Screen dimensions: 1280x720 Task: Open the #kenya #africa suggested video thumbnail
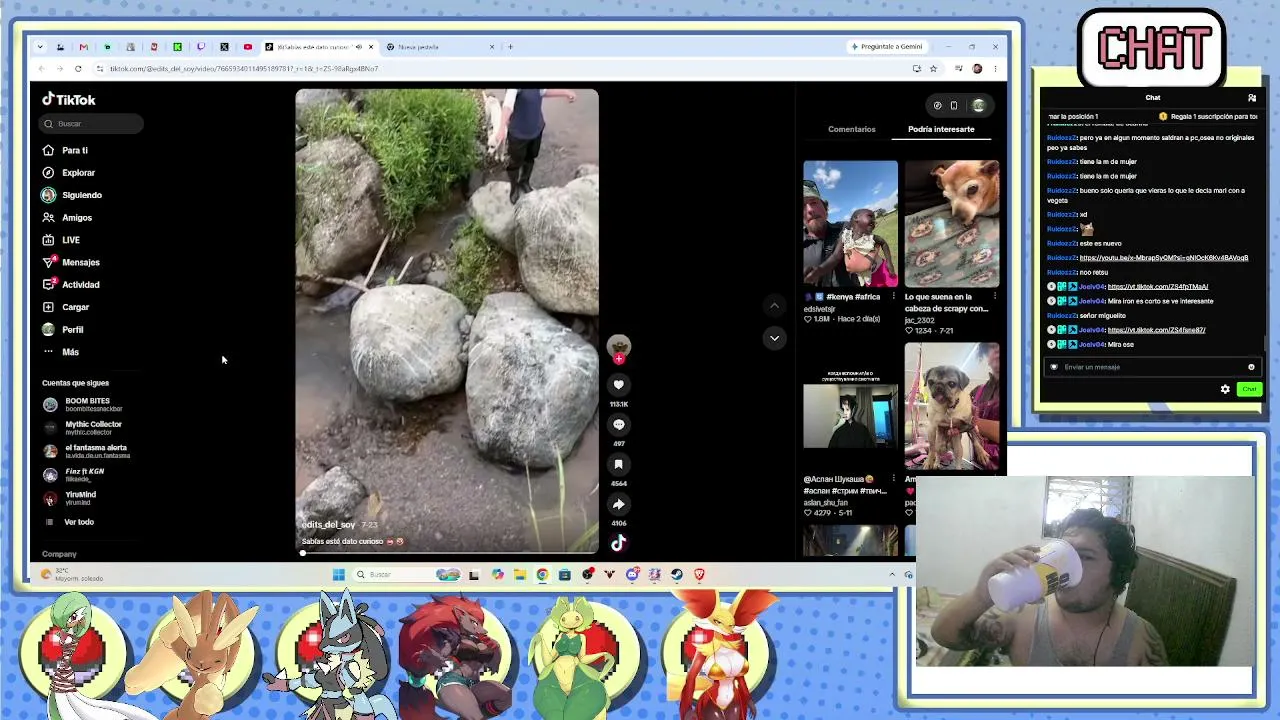(851, 224)
